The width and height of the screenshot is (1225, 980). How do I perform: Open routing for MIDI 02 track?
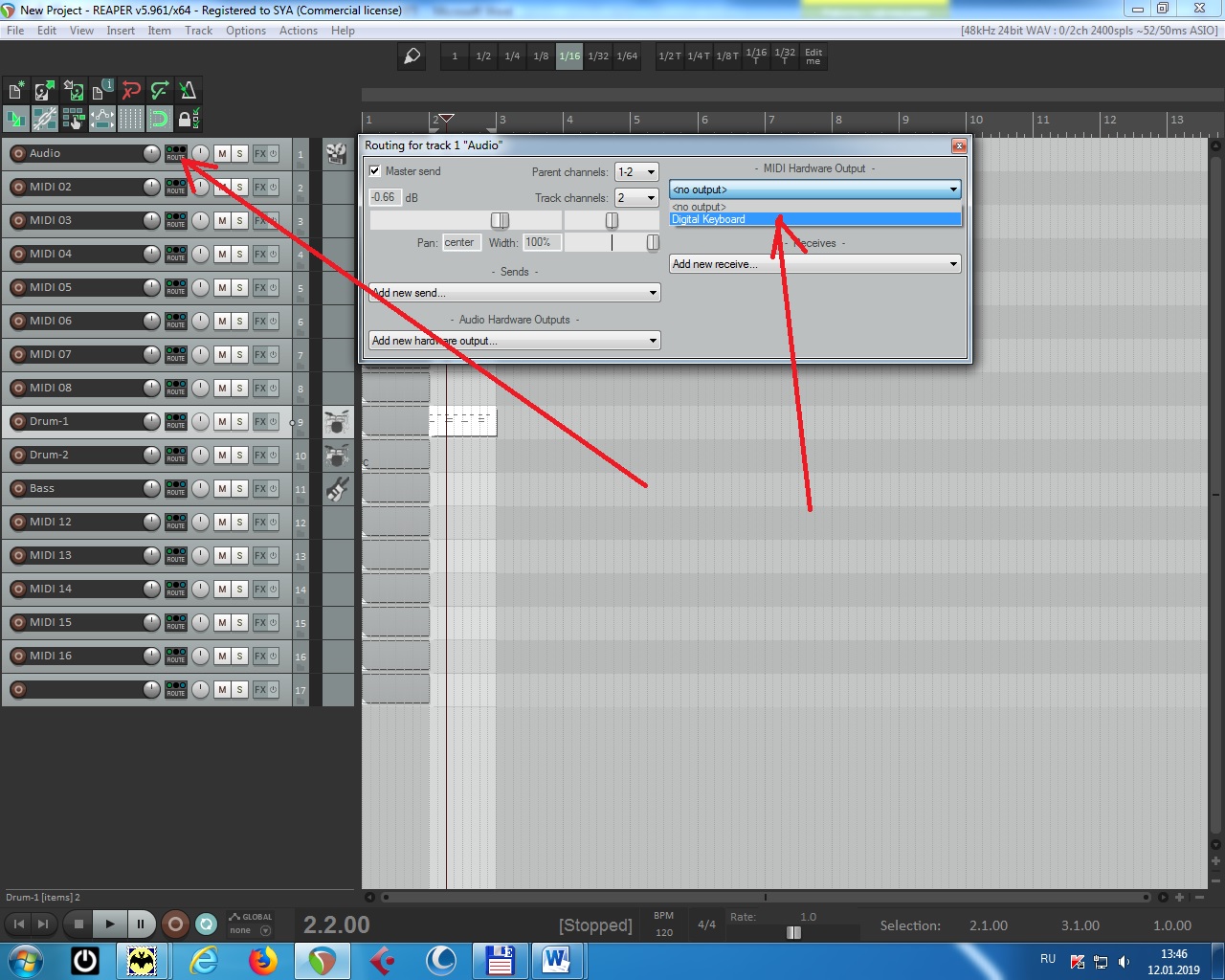tap(176, 187)
